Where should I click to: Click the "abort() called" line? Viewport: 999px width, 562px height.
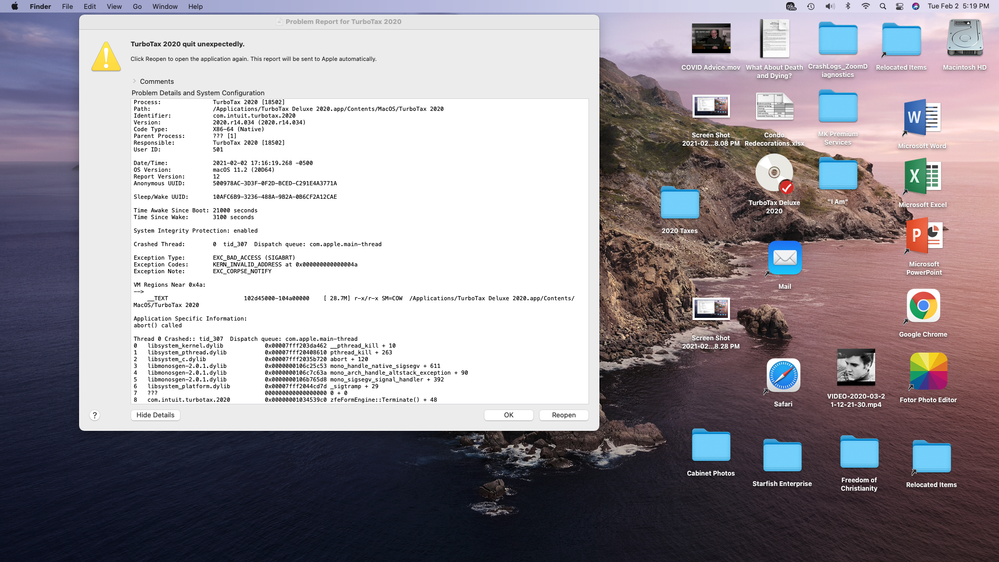pos(157,325)
